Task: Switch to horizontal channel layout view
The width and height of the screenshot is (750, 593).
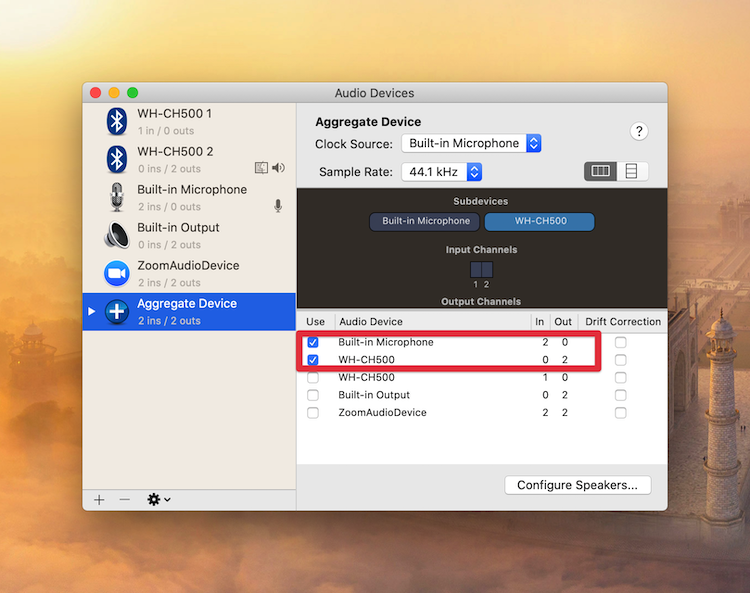Action: 600,171
